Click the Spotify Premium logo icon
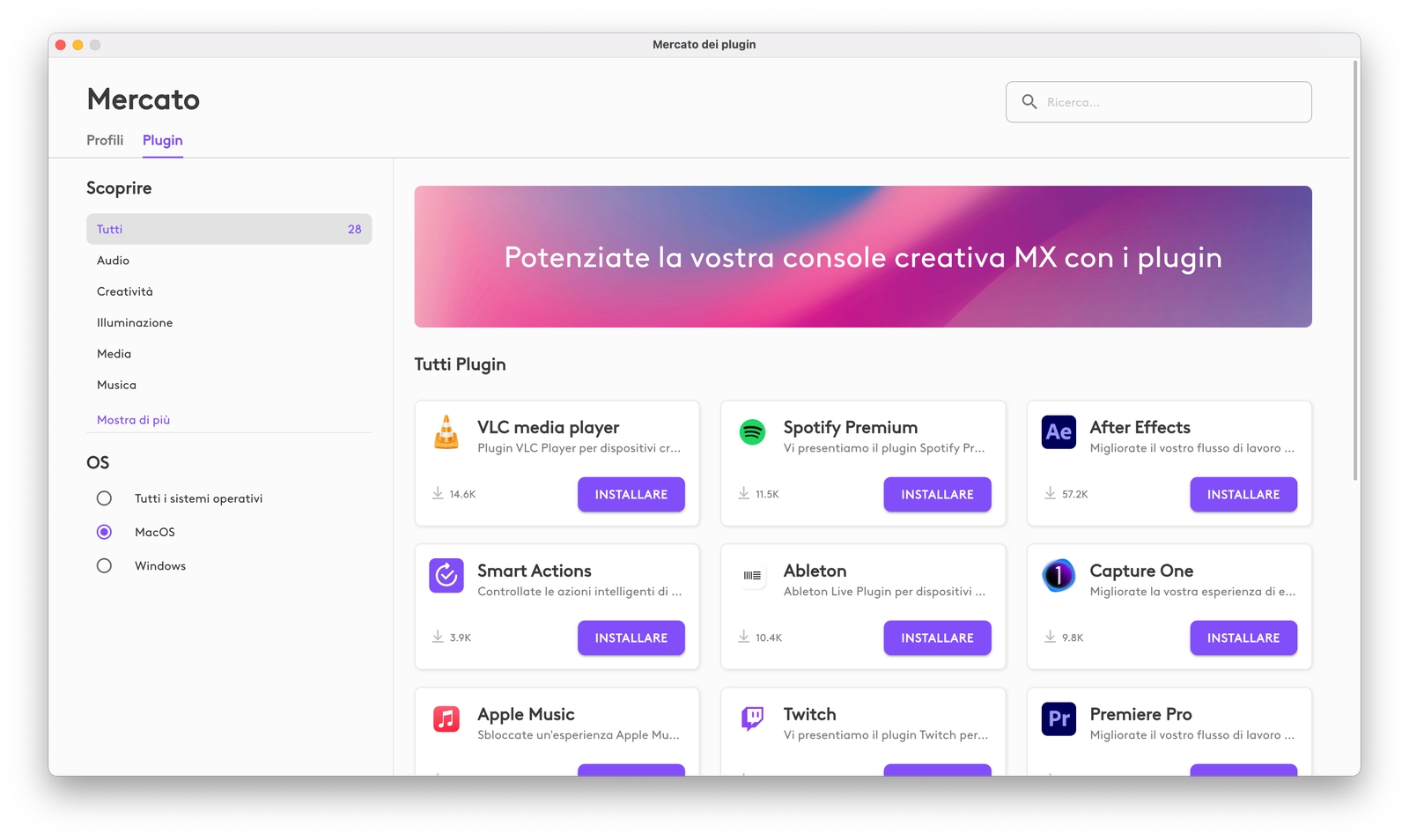This screenshot has width=1409, height=840. [752, 432]
